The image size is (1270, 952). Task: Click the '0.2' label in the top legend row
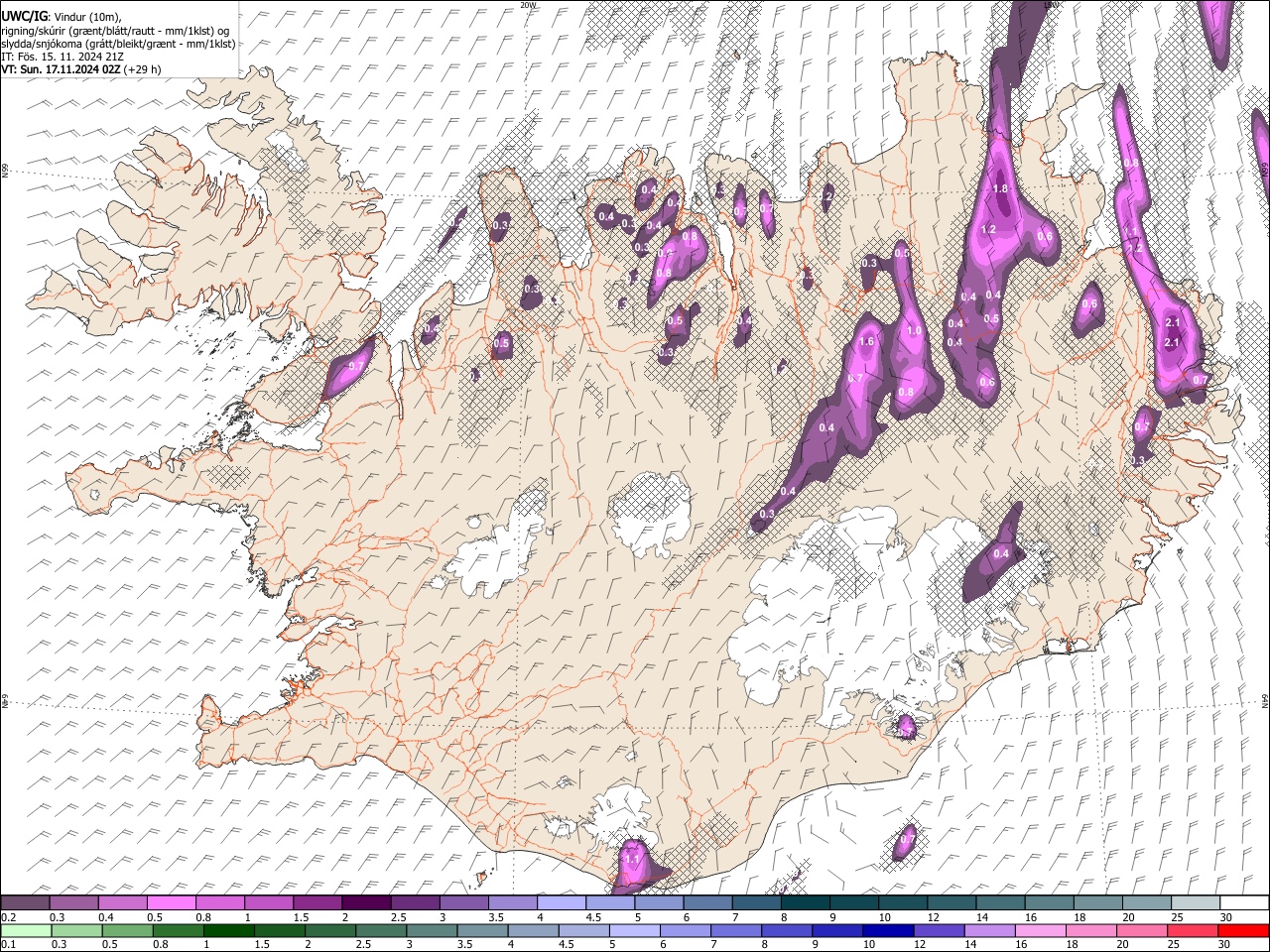9,916
